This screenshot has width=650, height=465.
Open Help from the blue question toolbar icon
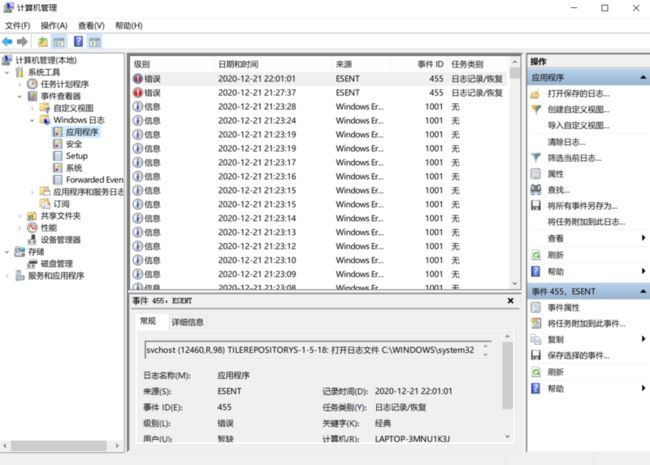point(78,41)
